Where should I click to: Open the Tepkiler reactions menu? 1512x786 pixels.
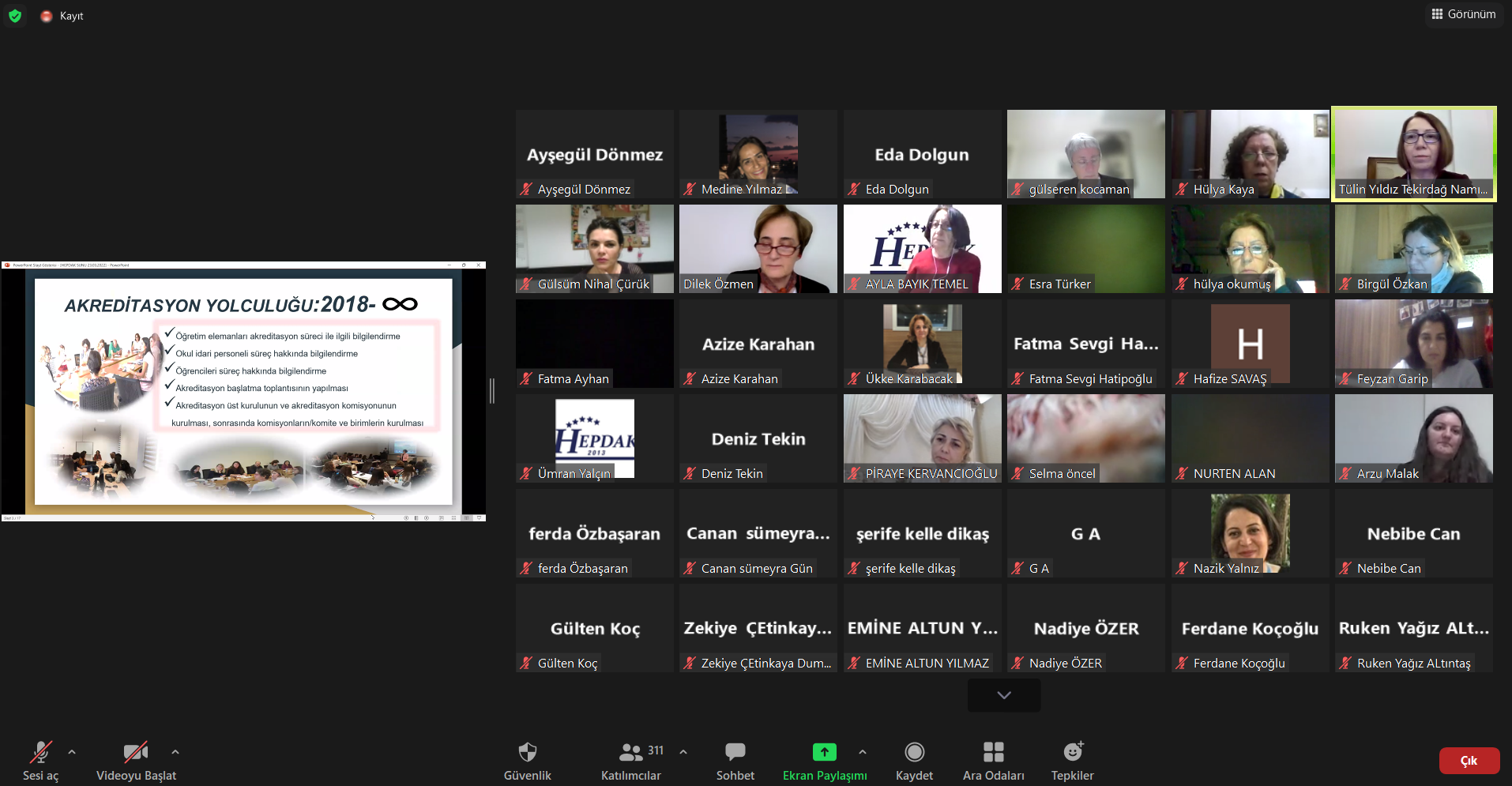click(1072, 752)
